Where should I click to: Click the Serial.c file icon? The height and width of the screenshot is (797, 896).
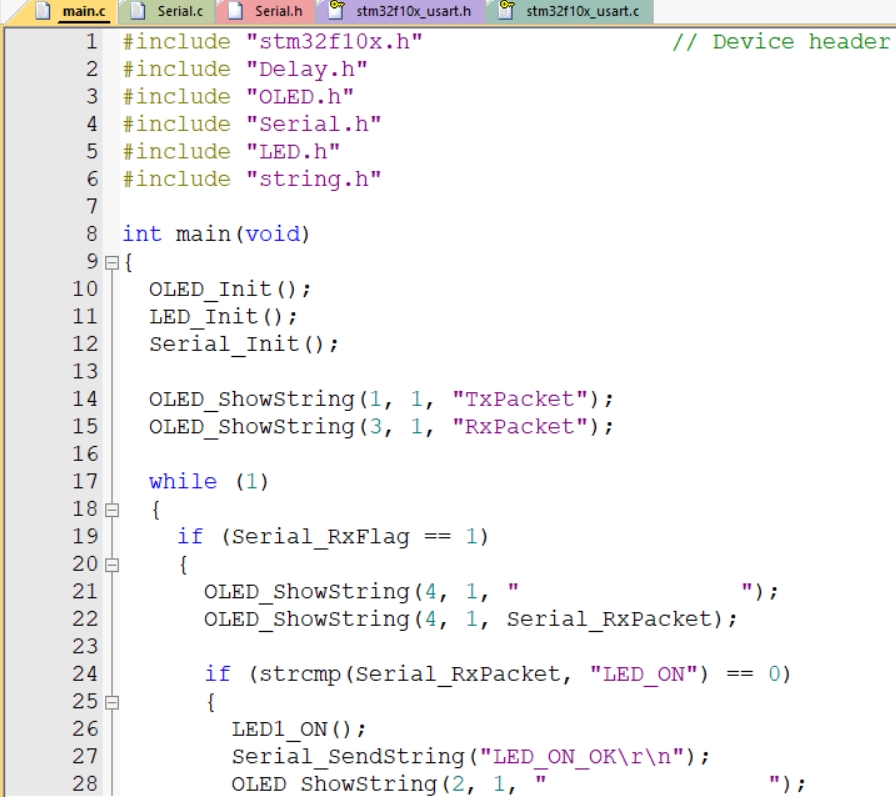pos(137,10)
